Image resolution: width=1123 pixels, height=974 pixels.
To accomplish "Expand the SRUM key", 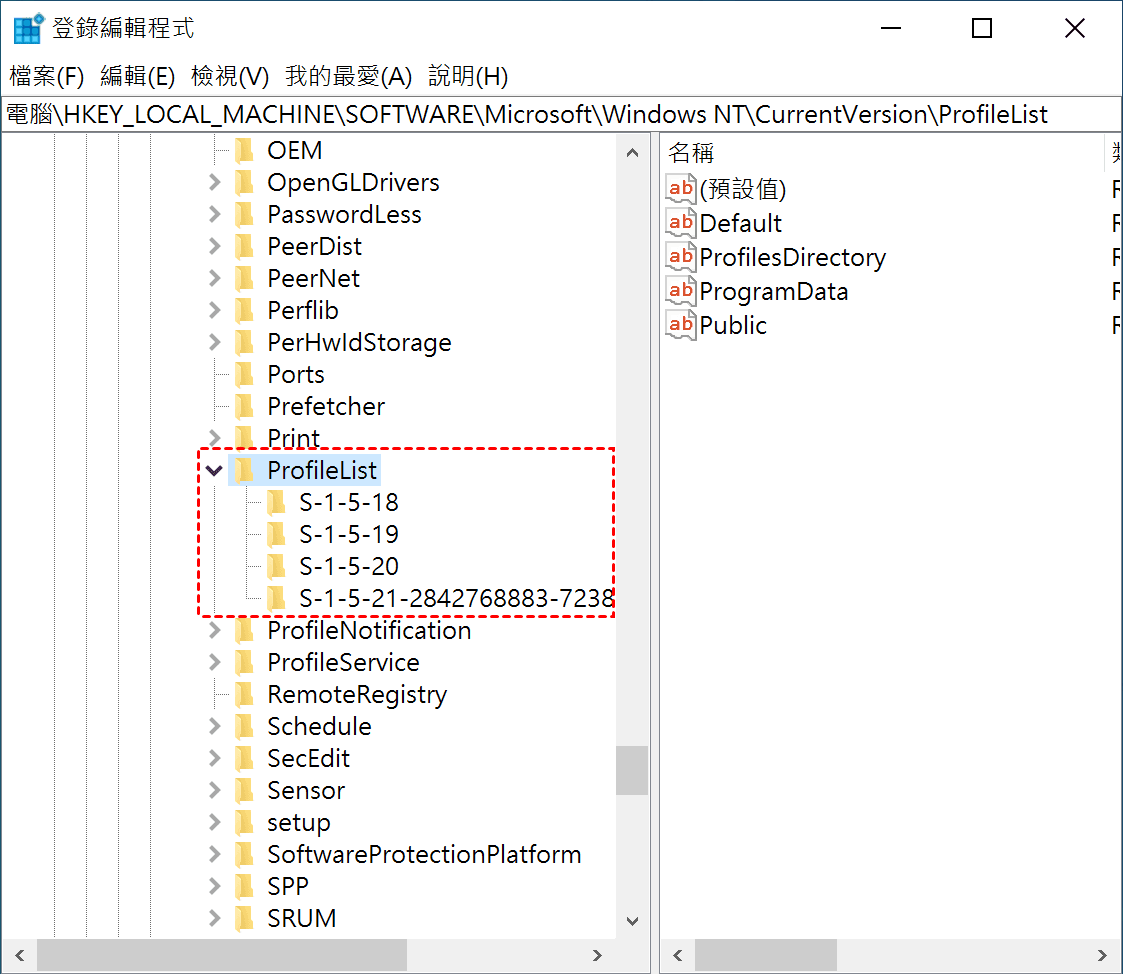I will pos(214,918).
